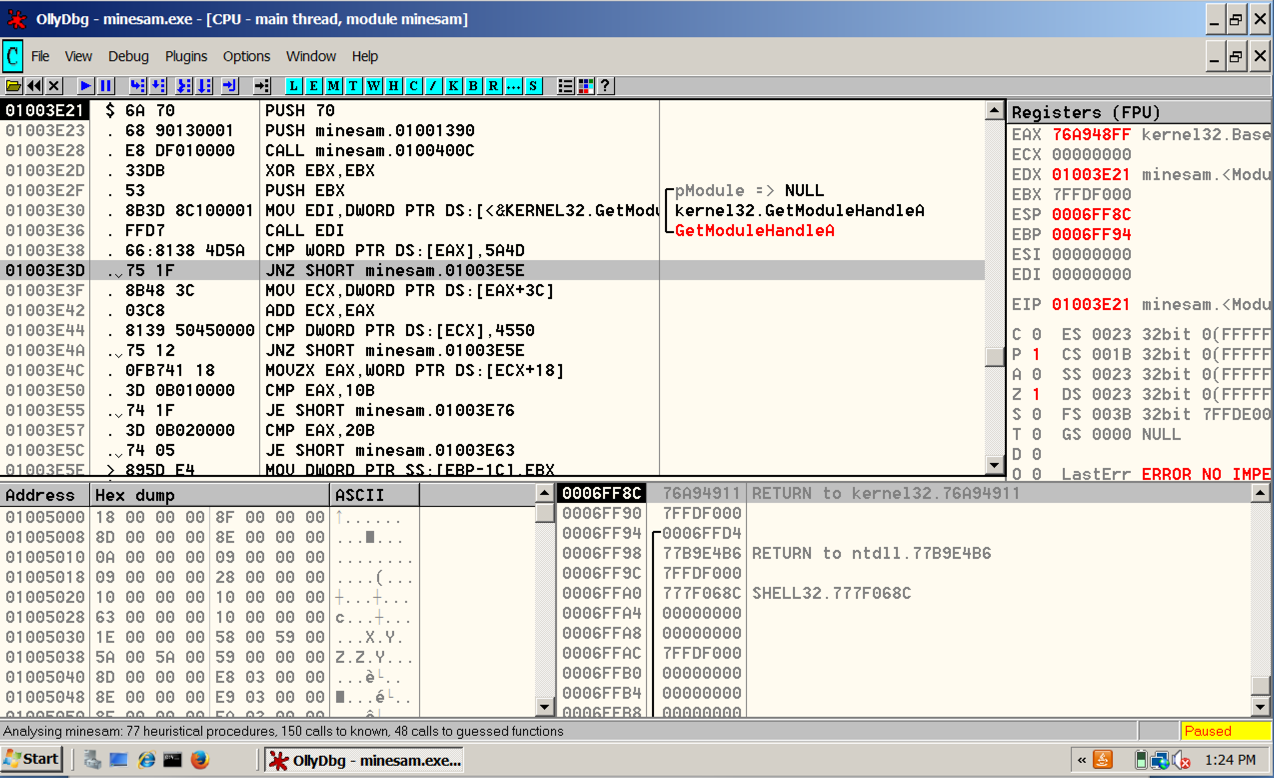Open the Plugins menu
Screen dimensions: 1274x778
pyautogui.click(x=186, y=56)
